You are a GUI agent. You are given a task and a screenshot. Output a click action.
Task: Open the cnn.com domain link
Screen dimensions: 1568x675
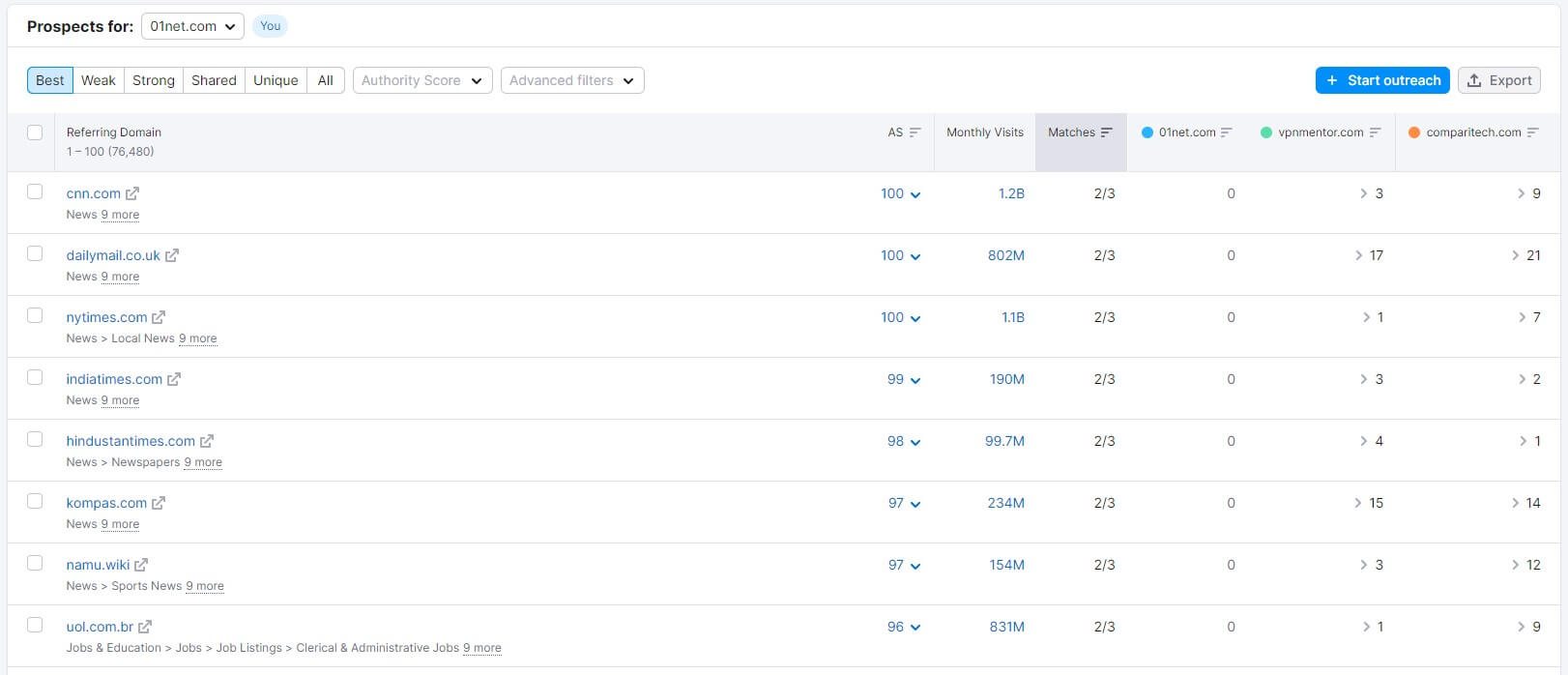click(x=94, y=193)
